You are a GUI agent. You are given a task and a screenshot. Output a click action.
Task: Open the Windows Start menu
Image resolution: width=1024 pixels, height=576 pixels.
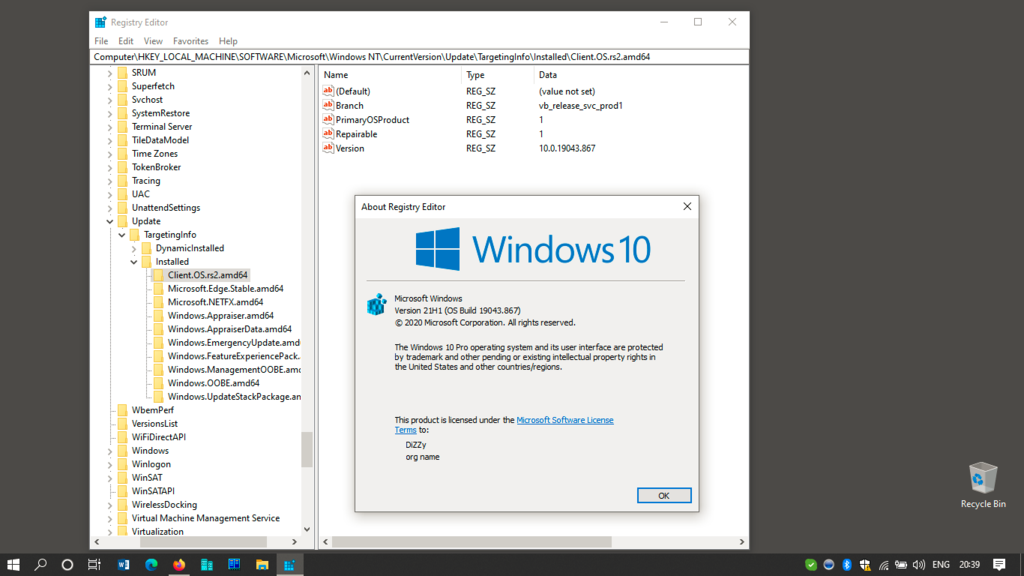(x=13, y=564)
